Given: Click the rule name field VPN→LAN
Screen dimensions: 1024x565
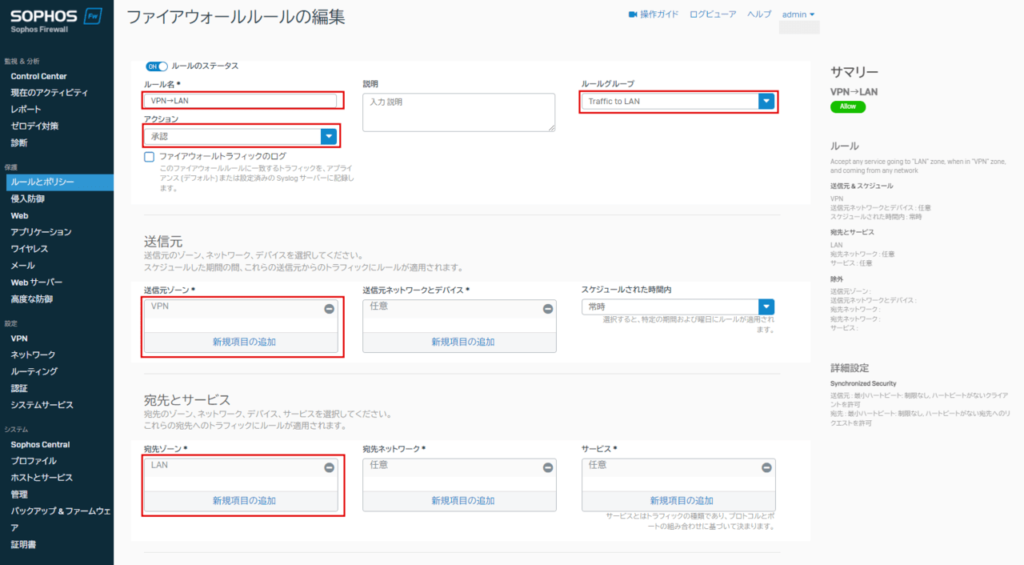Looking at the screenshot, I should pyautogui.click(x=240, y=101).
